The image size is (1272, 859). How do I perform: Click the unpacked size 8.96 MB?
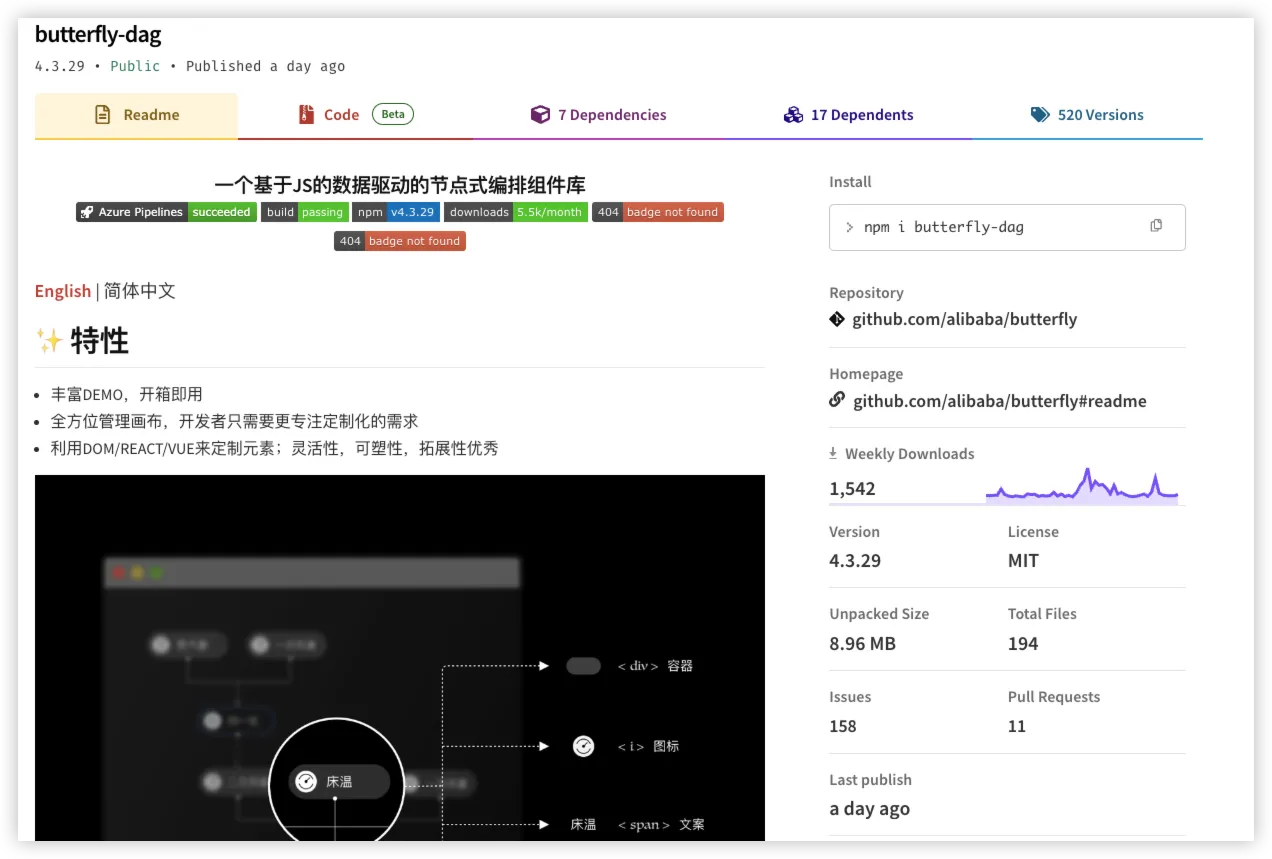coord(862,643)
